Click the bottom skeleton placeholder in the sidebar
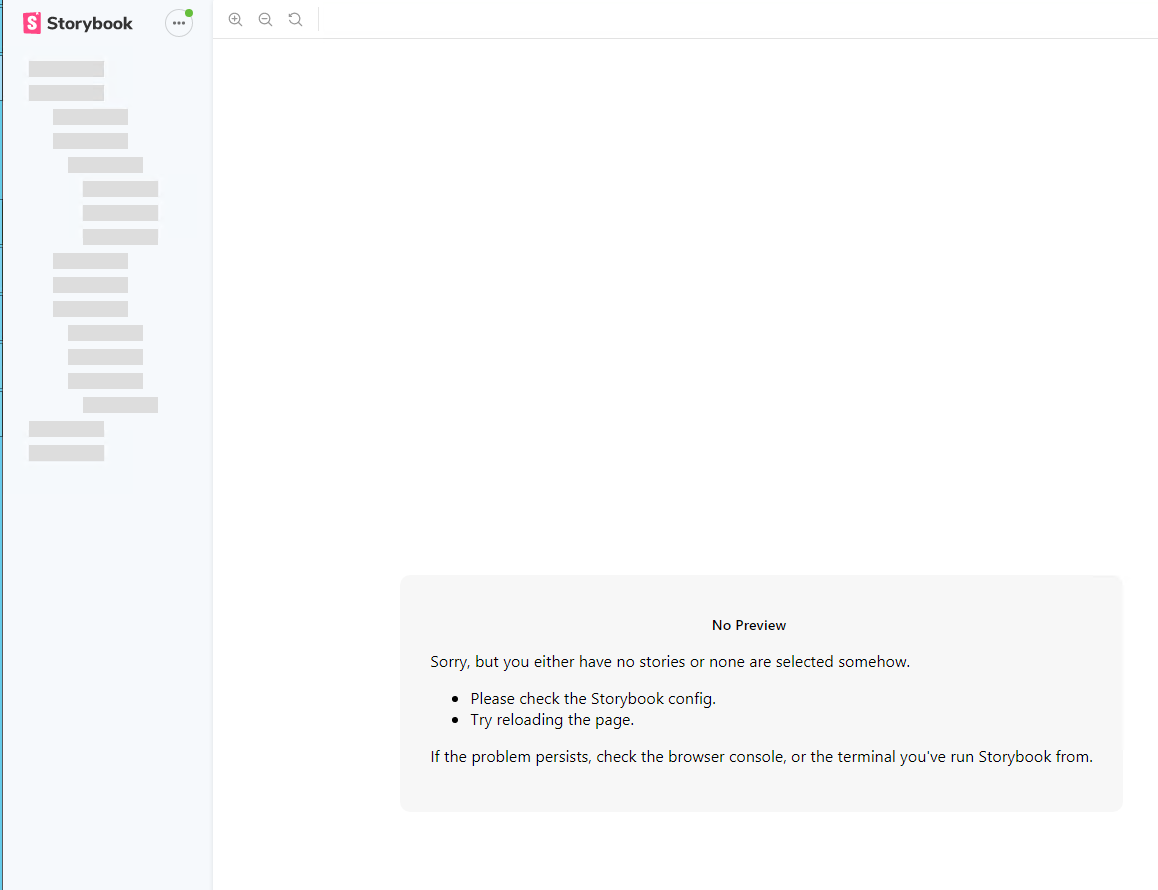The height and width of the screenshot is (890, 1158). [x=66, y=452]
